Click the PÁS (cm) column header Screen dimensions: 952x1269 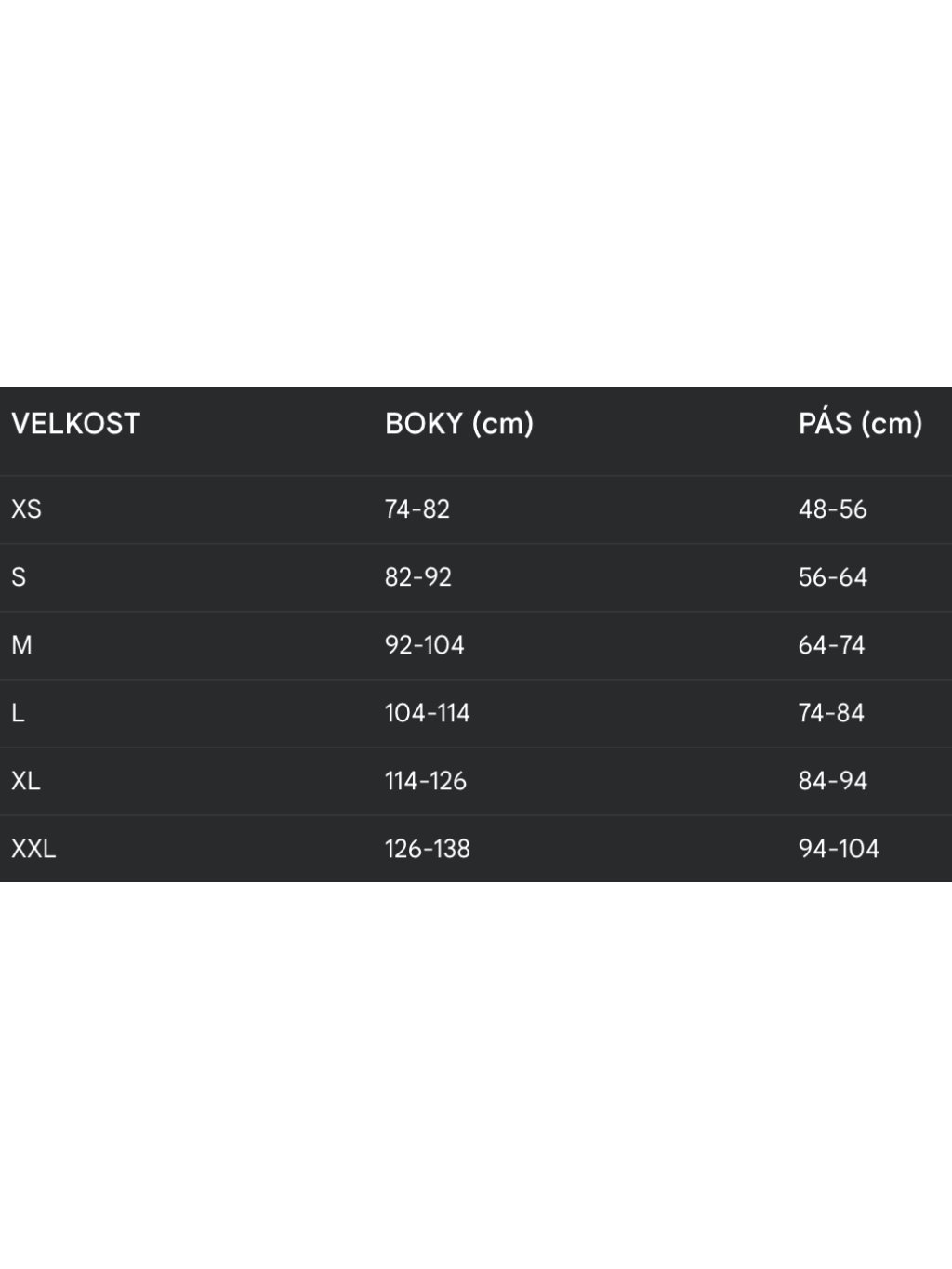860,424
